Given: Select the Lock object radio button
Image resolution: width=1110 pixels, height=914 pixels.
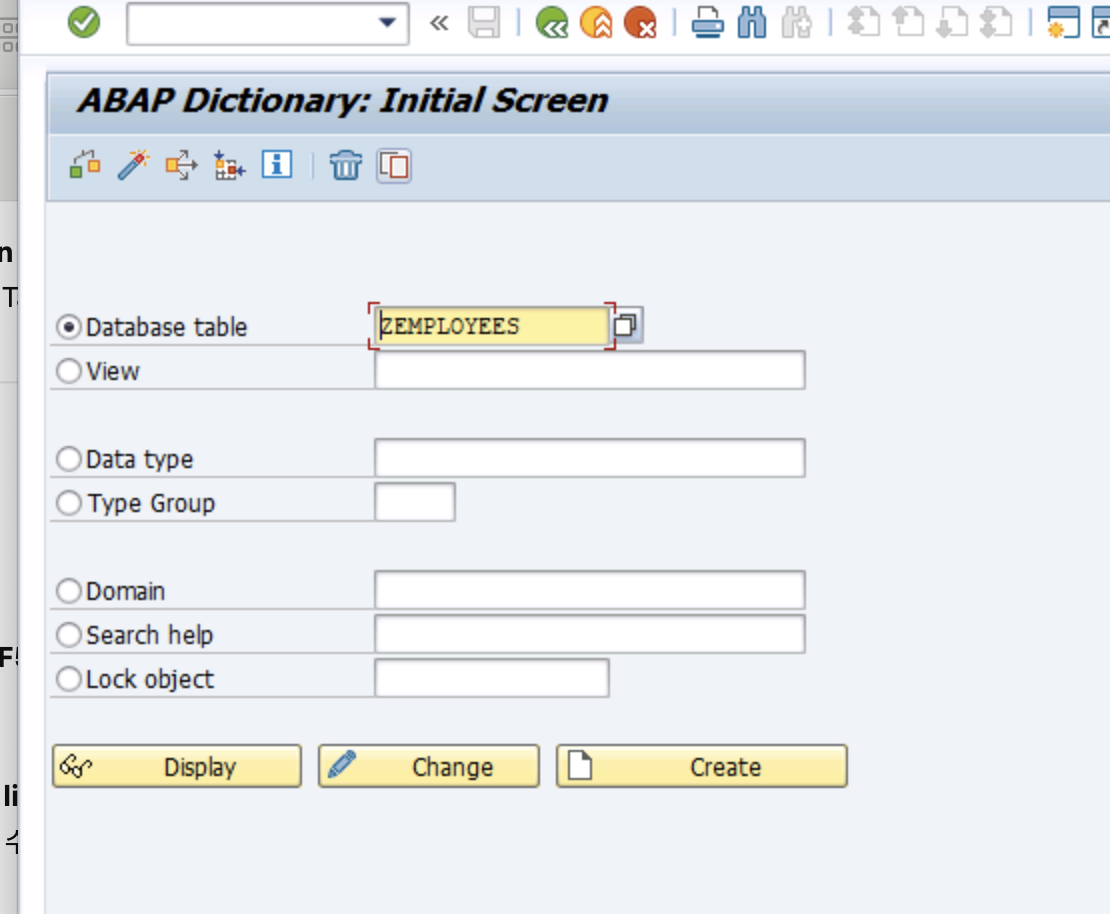Looking at the screenshot, I should (x=69, y=678).
